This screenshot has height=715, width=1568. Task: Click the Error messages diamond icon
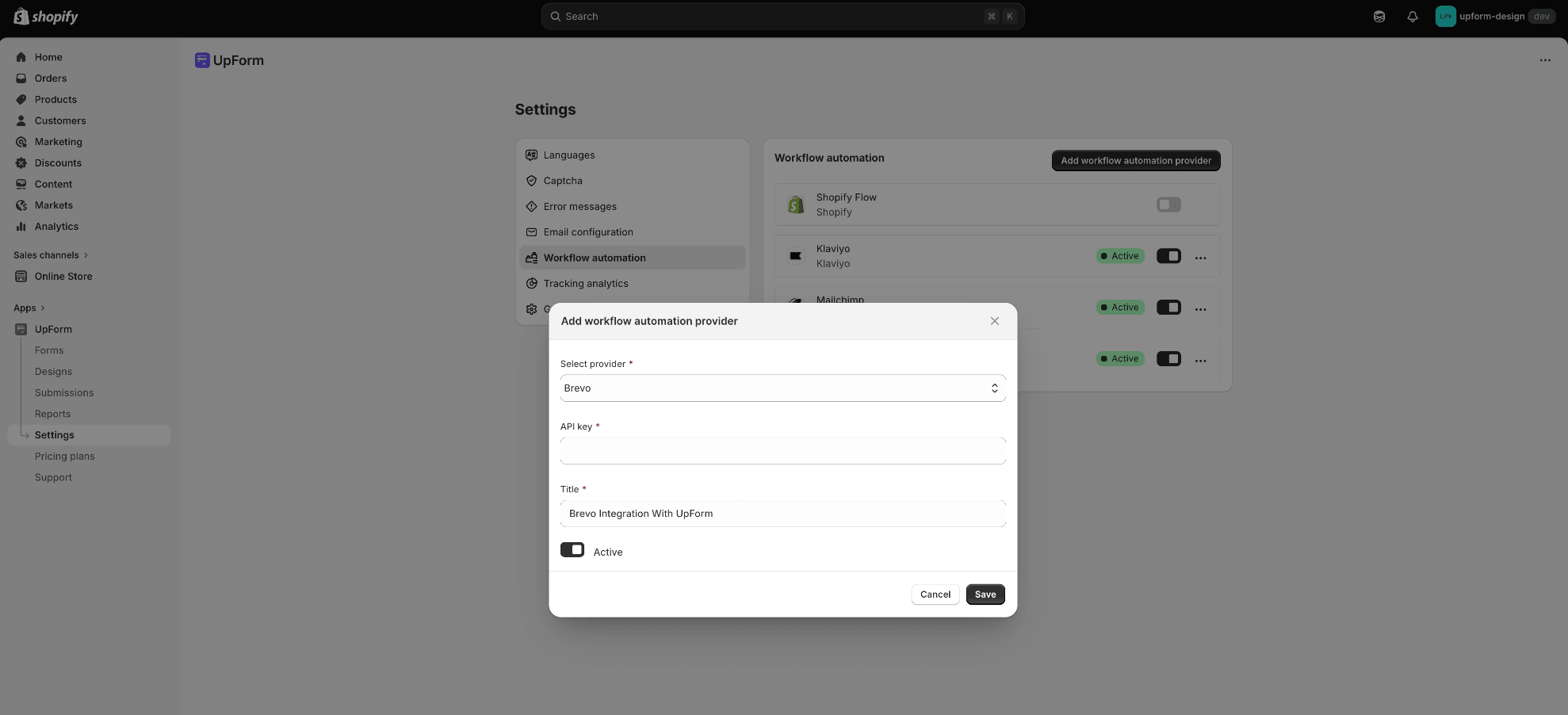coord(532,207)
